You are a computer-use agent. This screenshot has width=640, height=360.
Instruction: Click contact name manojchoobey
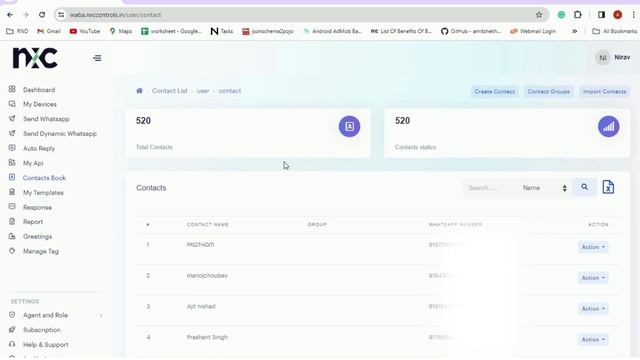207,276
